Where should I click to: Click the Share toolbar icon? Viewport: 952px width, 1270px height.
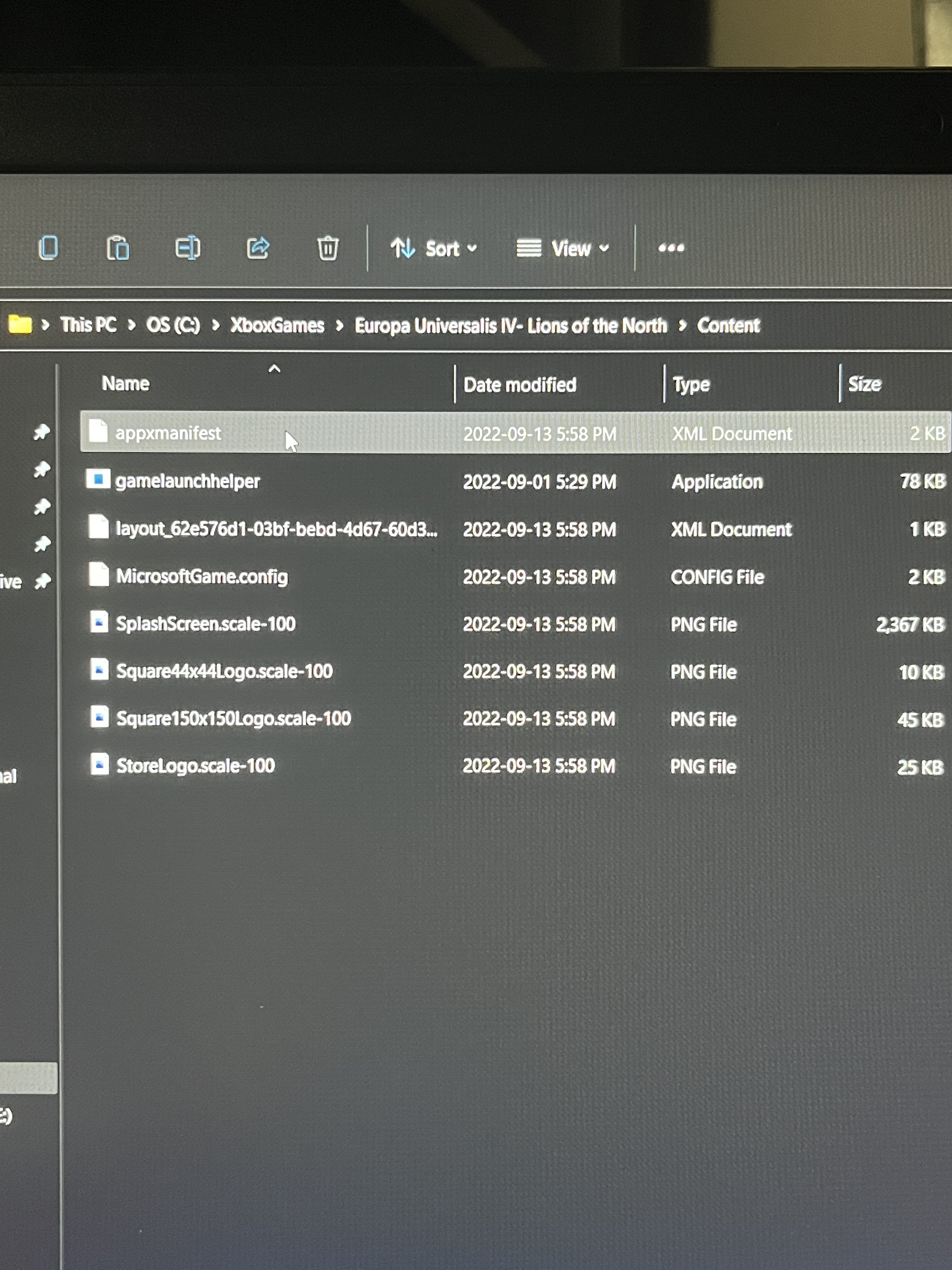click(258, 248)
